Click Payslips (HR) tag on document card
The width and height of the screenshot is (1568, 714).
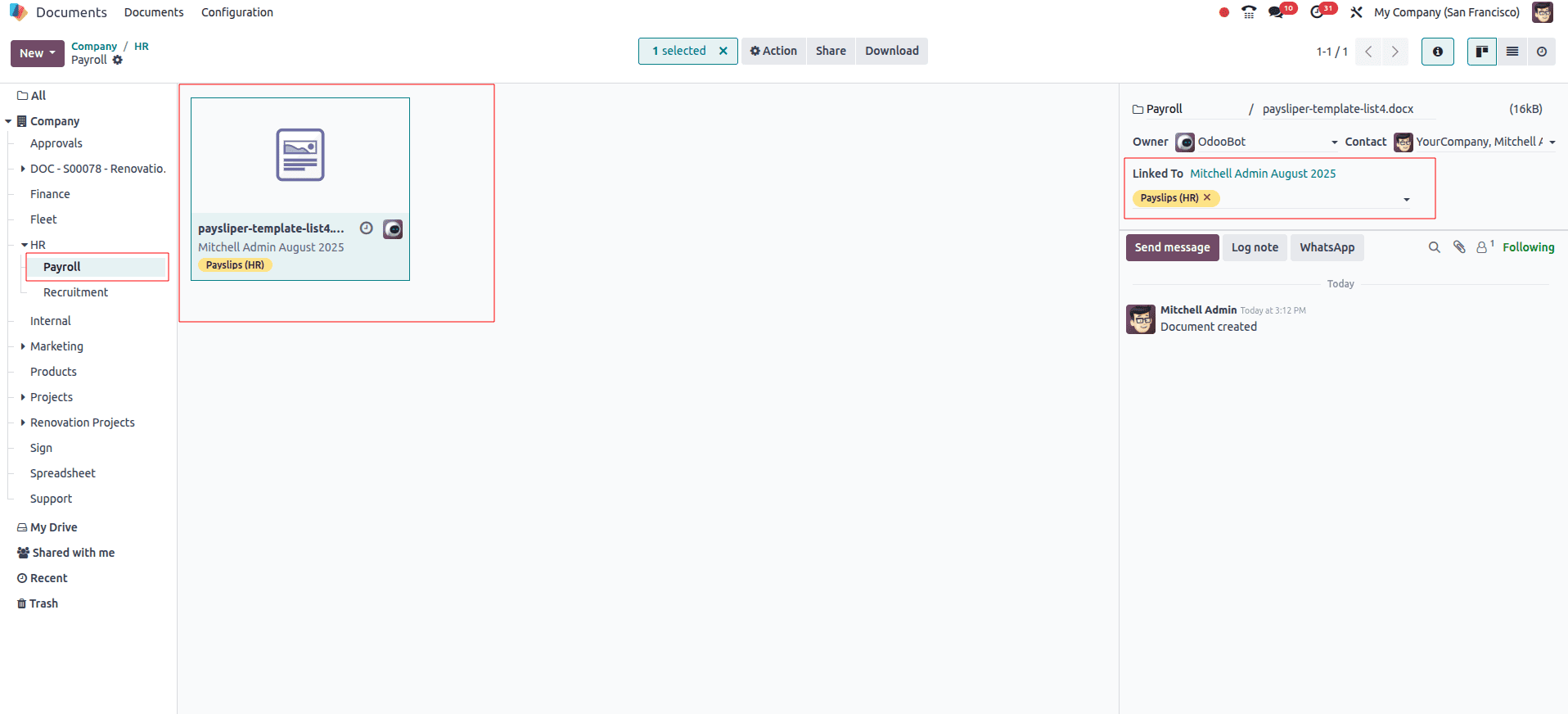tap(235, 265)
